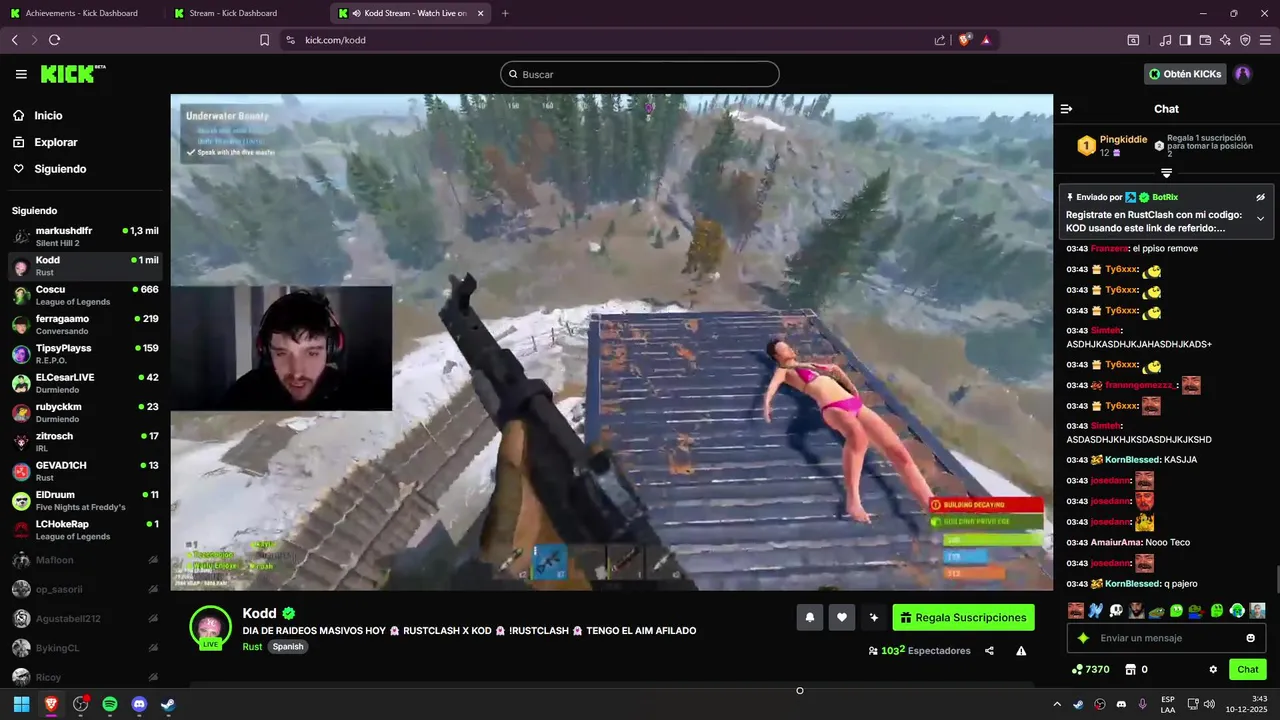
Task: Open ELCesarLIVE channel in sidebar
Action: [x=85, y=383]
